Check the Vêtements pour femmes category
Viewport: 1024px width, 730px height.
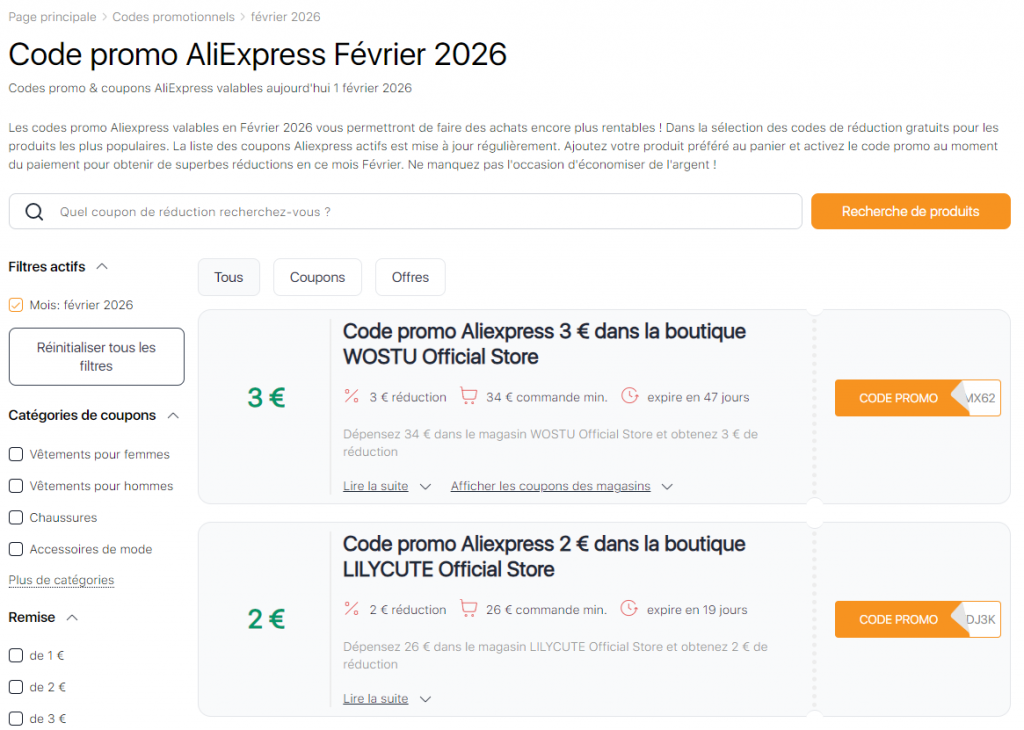pyautogui.click(x=15, y=453)
